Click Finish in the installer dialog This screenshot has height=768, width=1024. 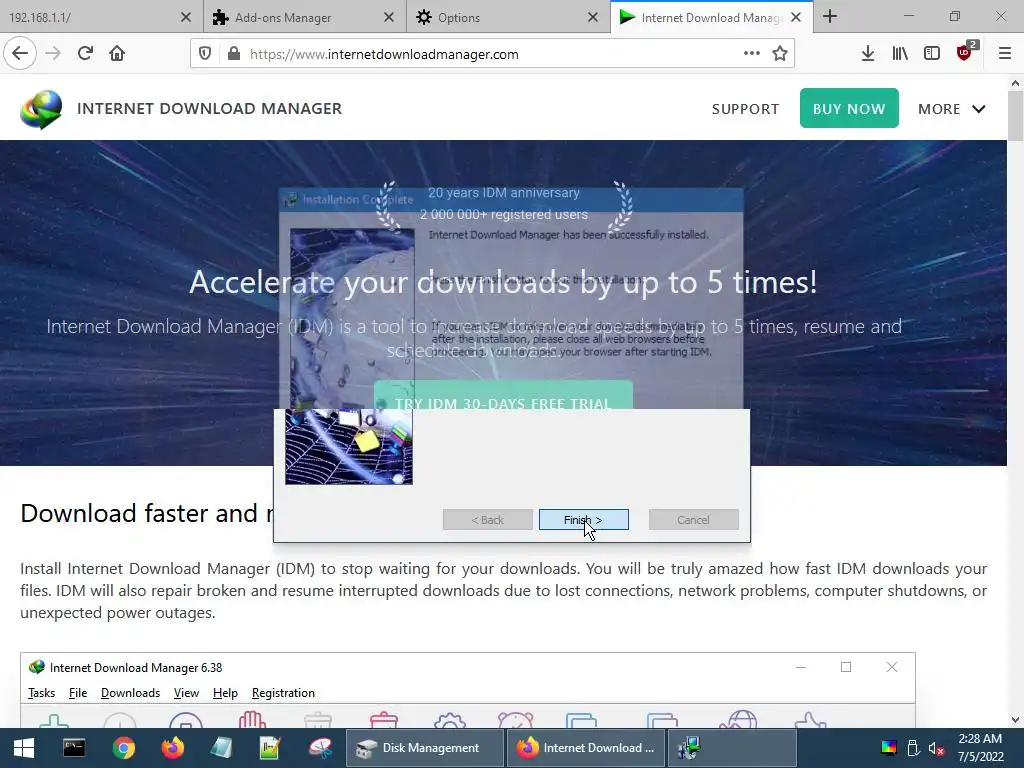point(584,520)
